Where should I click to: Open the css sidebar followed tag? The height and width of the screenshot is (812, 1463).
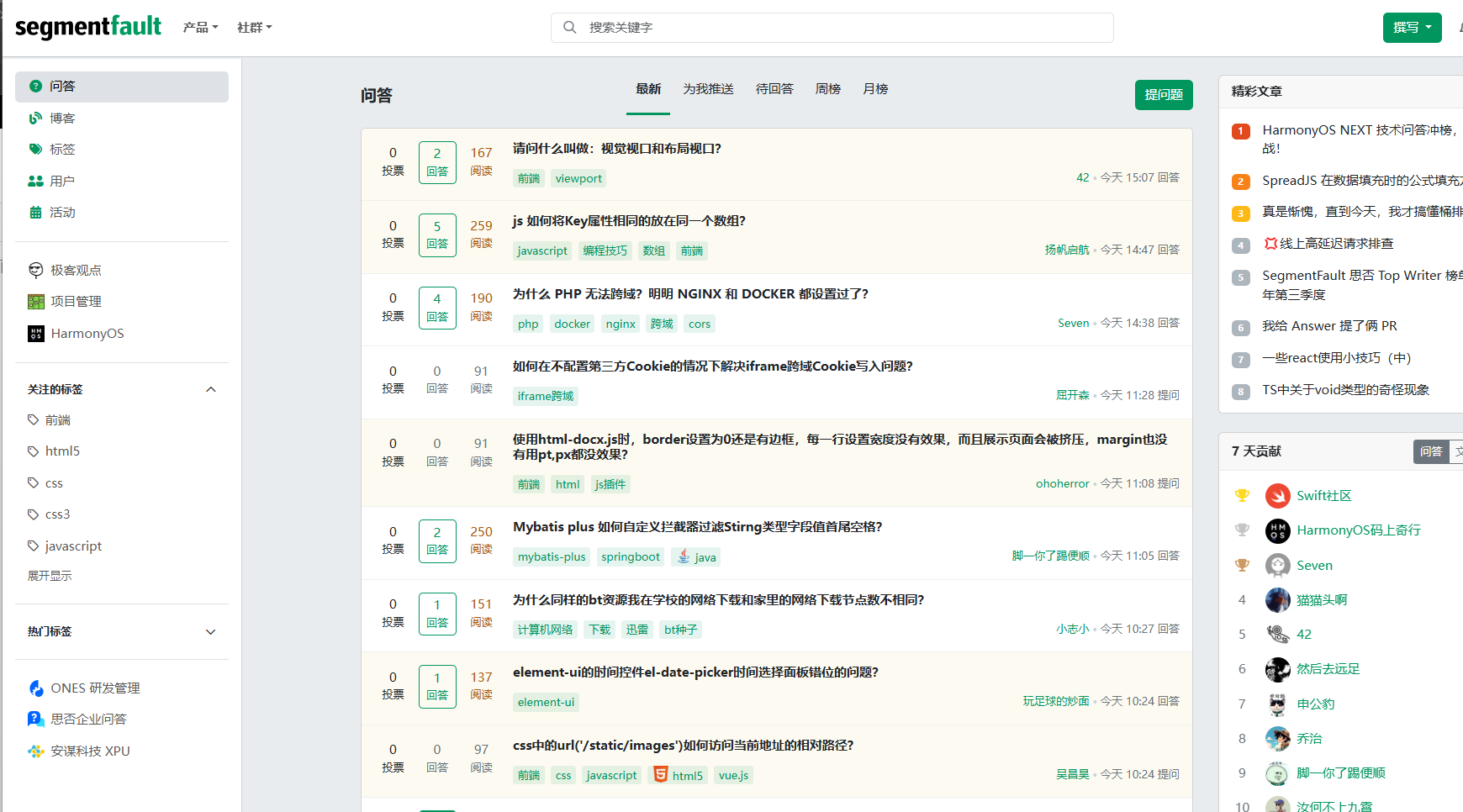(x=54, y=483)
